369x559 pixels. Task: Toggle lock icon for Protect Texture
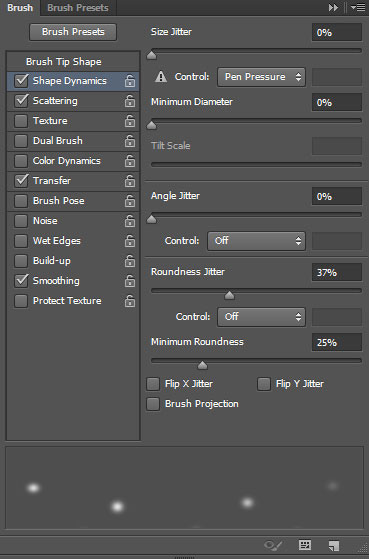coord(130,301)
